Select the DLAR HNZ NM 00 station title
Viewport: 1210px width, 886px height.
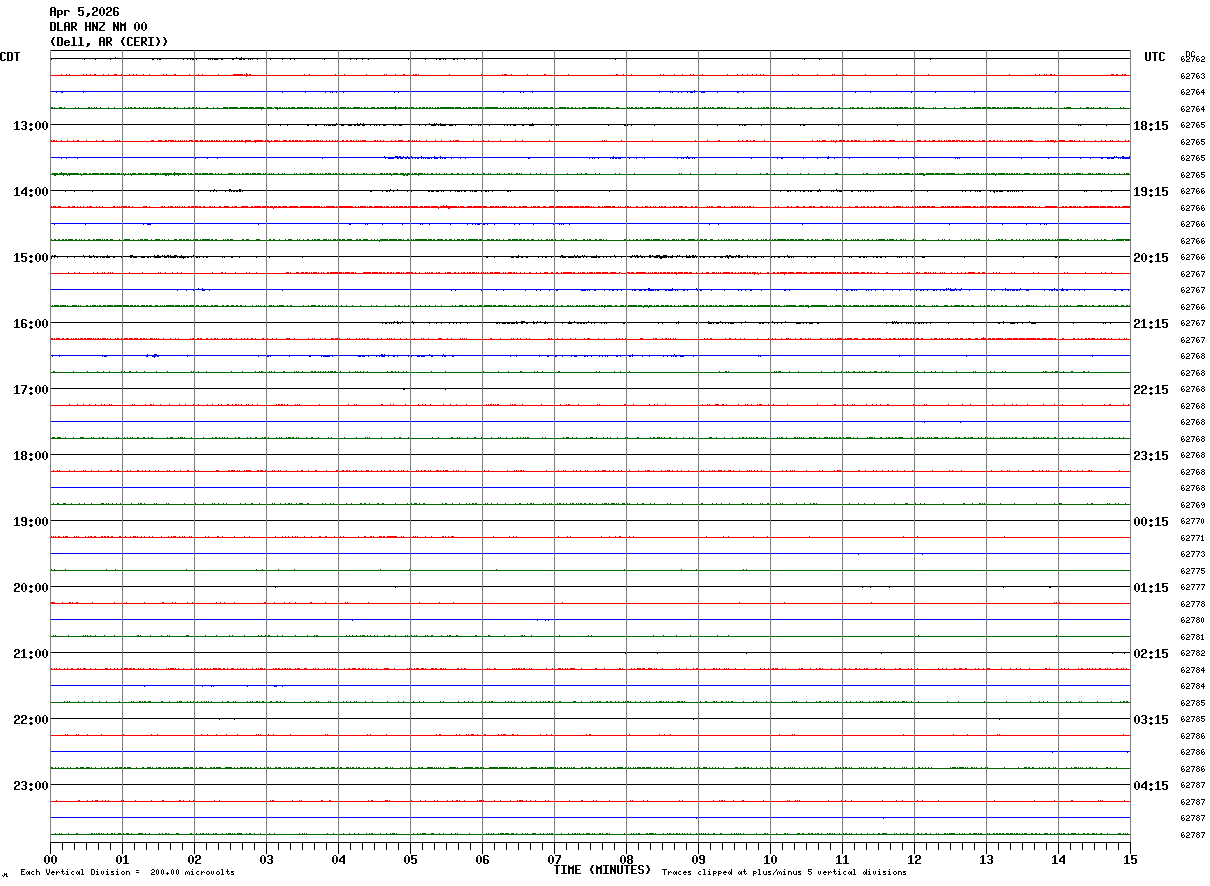(x=98, y=27)
